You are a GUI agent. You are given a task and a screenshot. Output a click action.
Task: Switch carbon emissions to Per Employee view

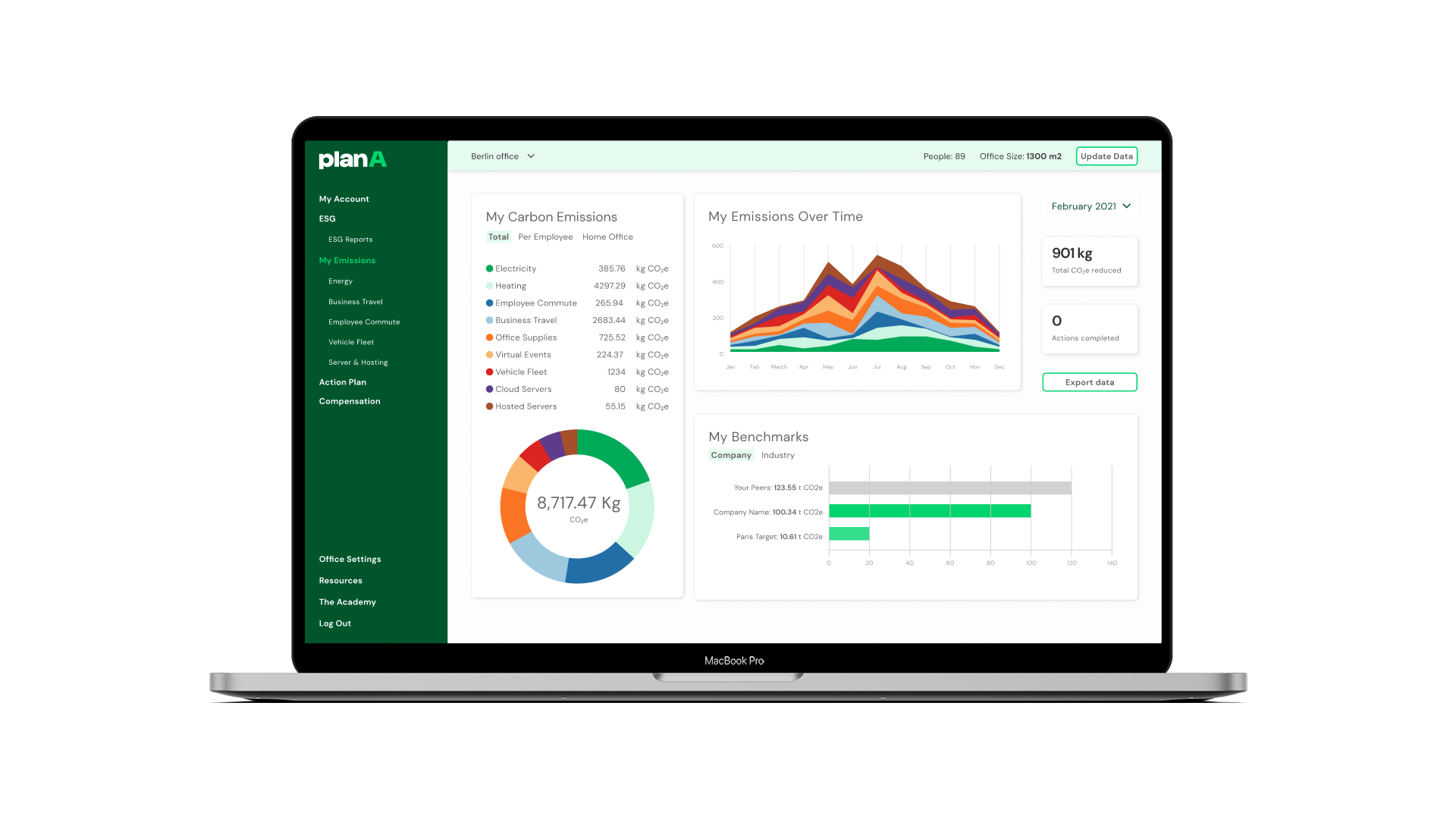(x=545, y=237)
